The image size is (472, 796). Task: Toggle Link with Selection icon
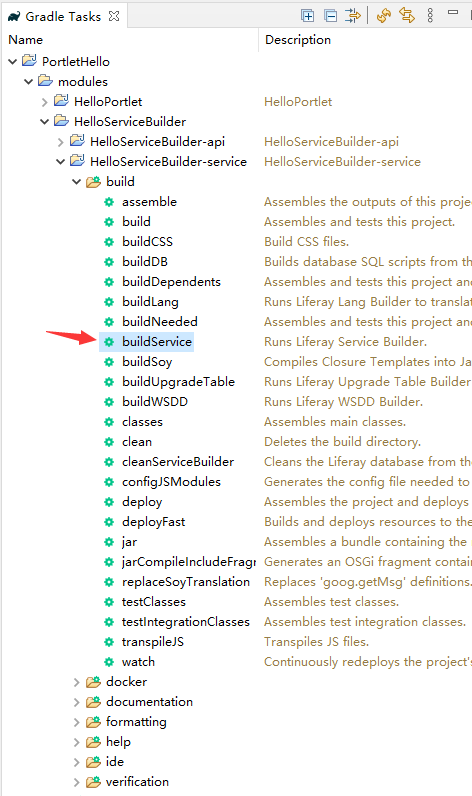point(407,16)
